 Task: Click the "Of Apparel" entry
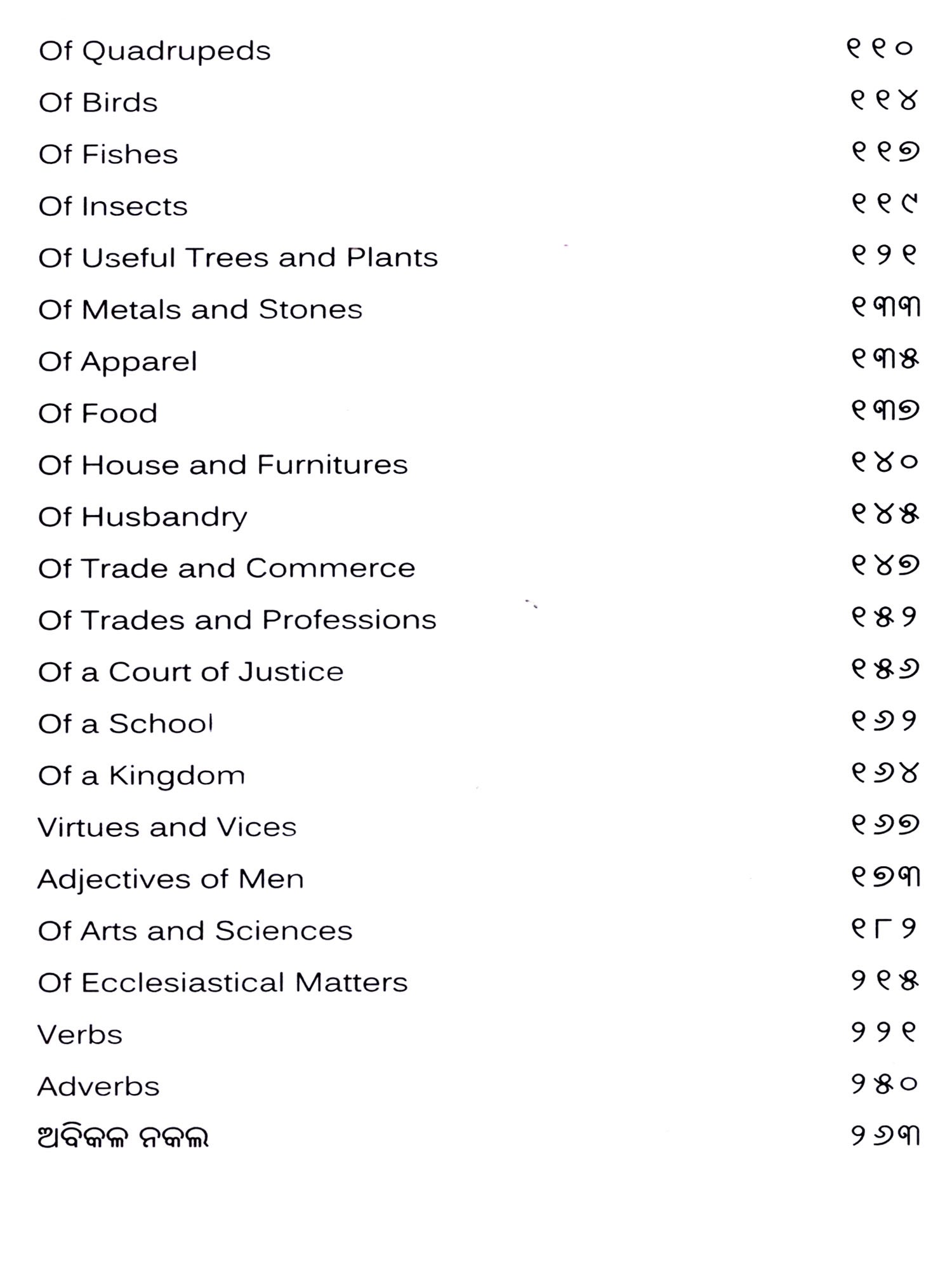[x=117, y=362]
